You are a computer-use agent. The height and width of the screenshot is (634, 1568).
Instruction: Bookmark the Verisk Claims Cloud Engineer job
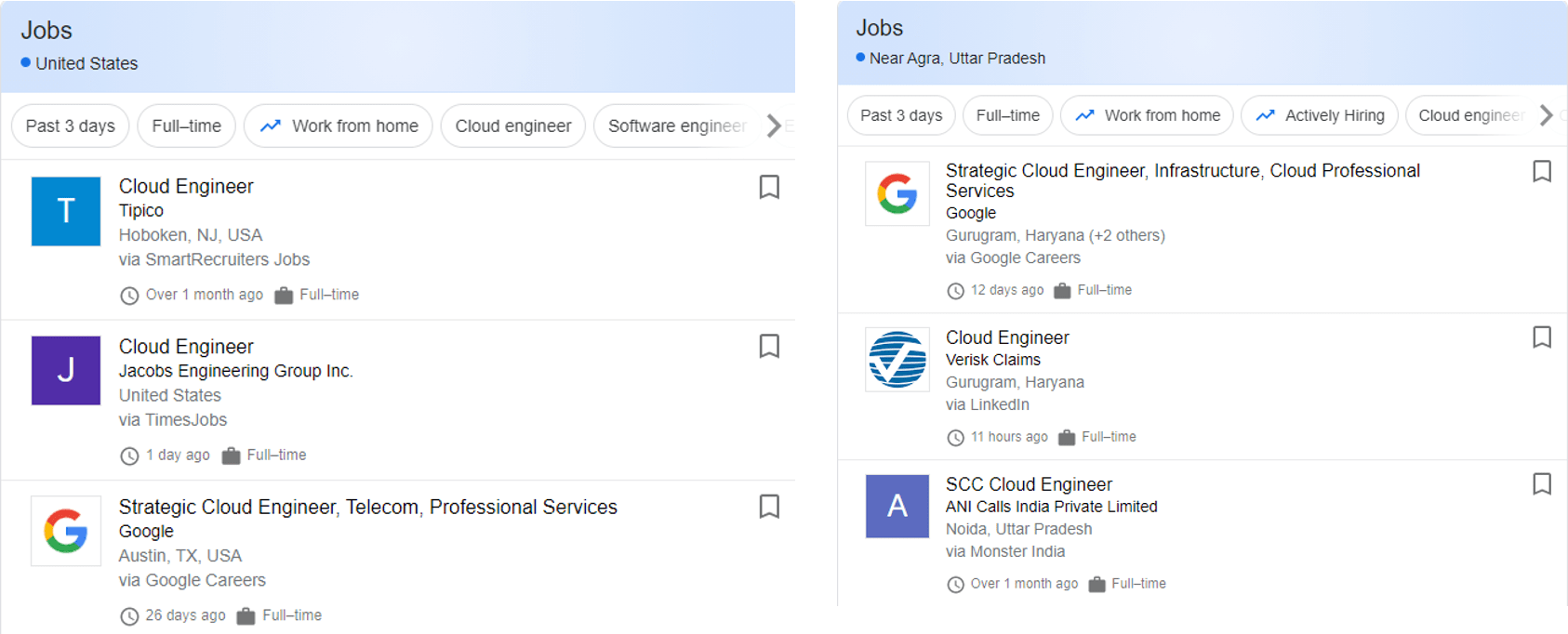tap(1542, 337)
